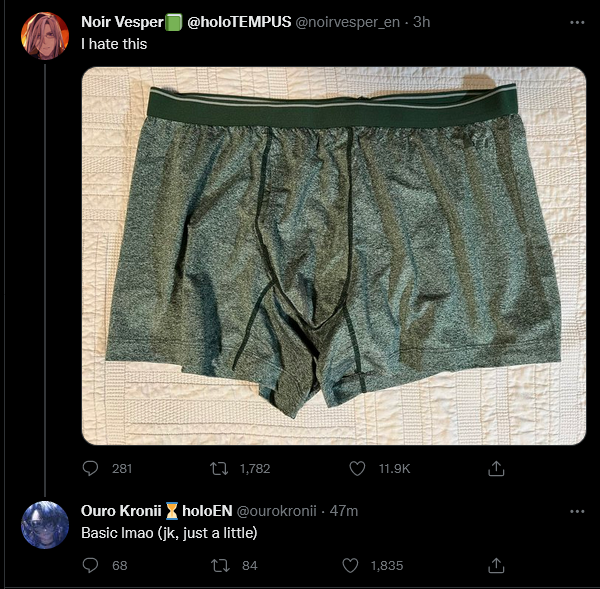Open Noir Vesper's profile avatar
The height and width of the screenshot is (589, 600).
[45, 36]
